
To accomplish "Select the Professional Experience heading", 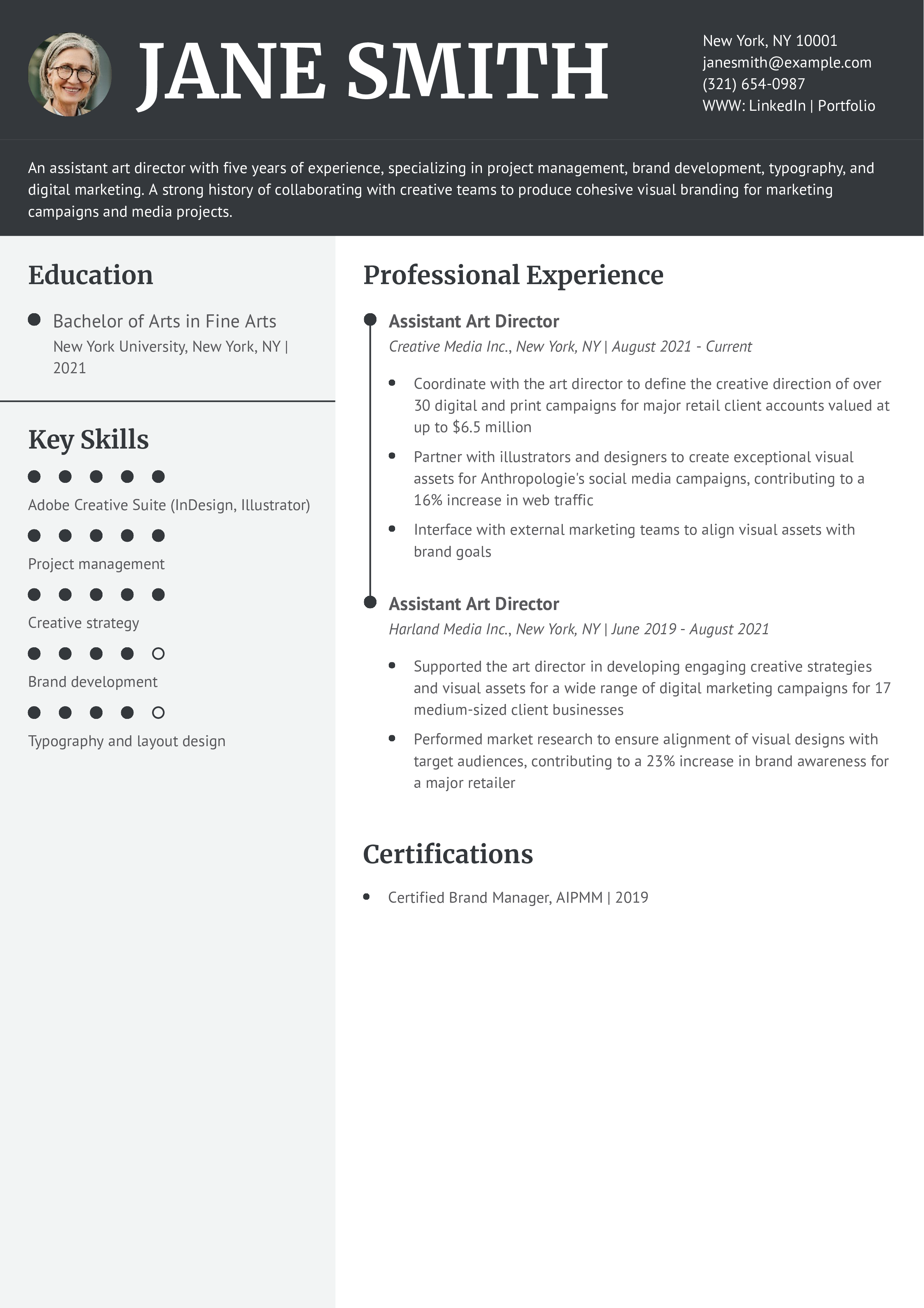I will (x=513, y=275).
